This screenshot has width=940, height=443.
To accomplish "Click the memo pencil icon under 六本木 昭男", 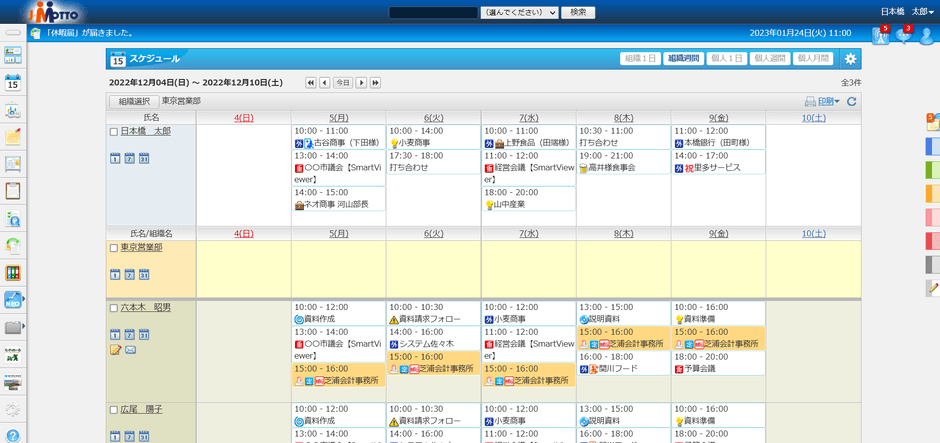I will pyautogui.click(x=115, y=349).
